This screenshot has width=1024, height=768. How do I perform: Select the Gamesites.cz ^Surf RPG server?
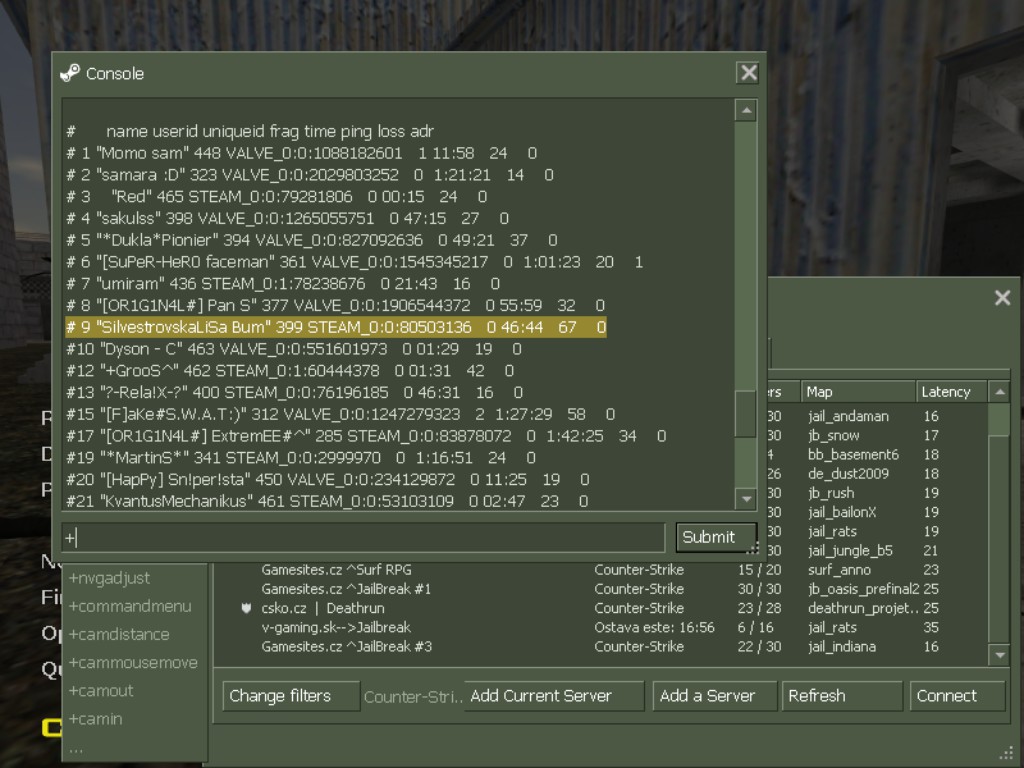point(601,569)
